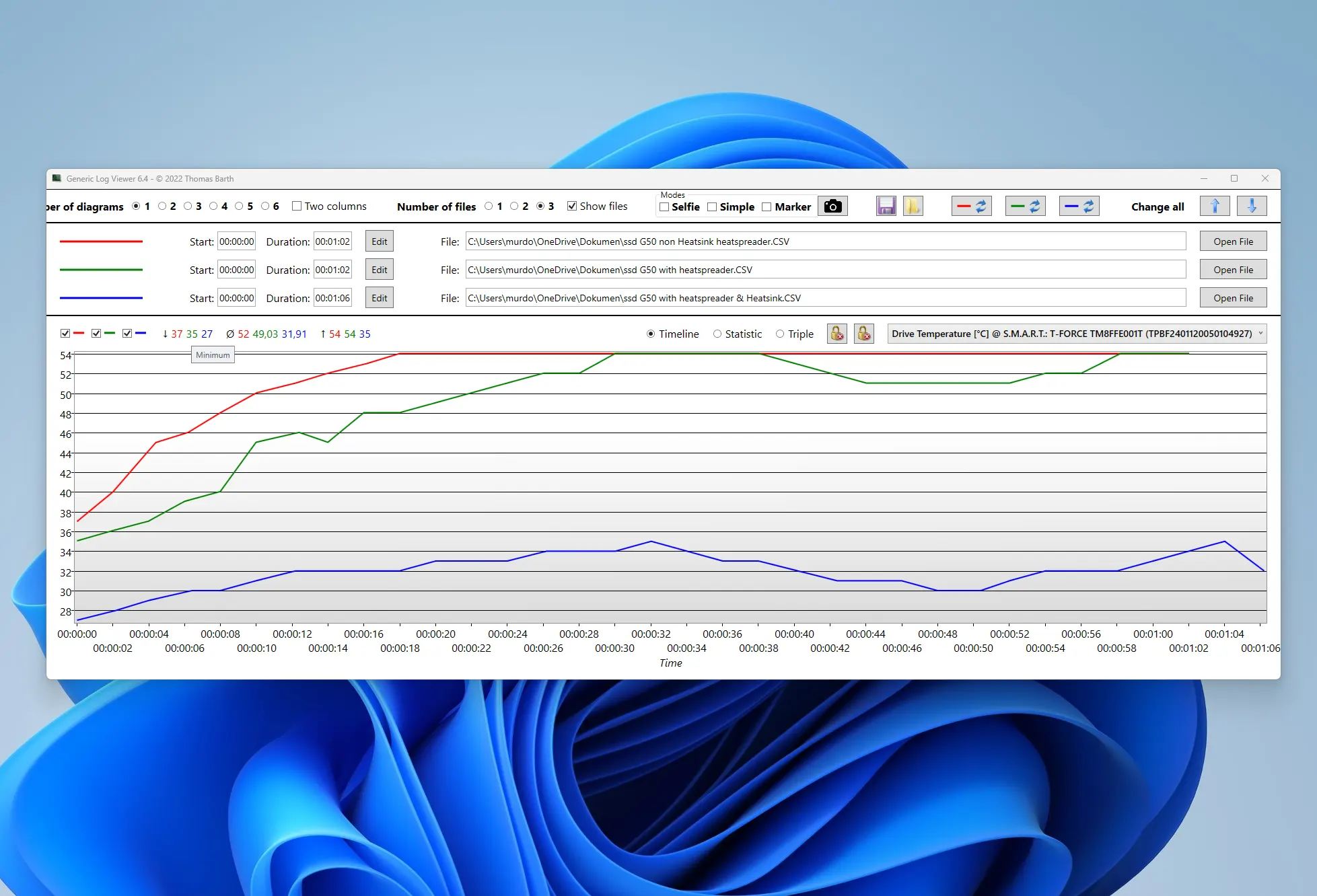Click the green line reload icon
The width and height of the screenshot is (1317, 896).
coord(1025,207)
